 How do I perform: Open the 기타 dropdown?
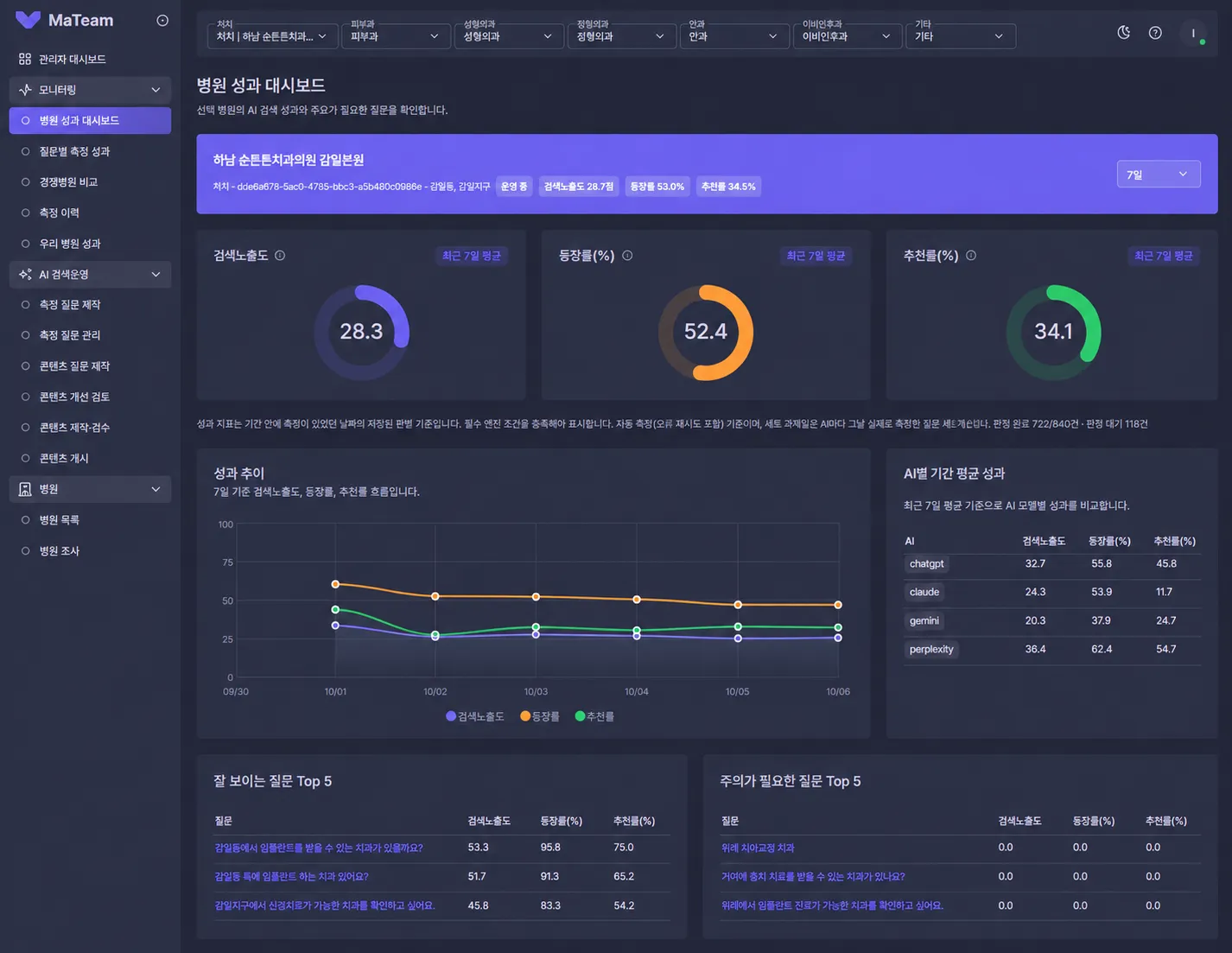point(960,36)
